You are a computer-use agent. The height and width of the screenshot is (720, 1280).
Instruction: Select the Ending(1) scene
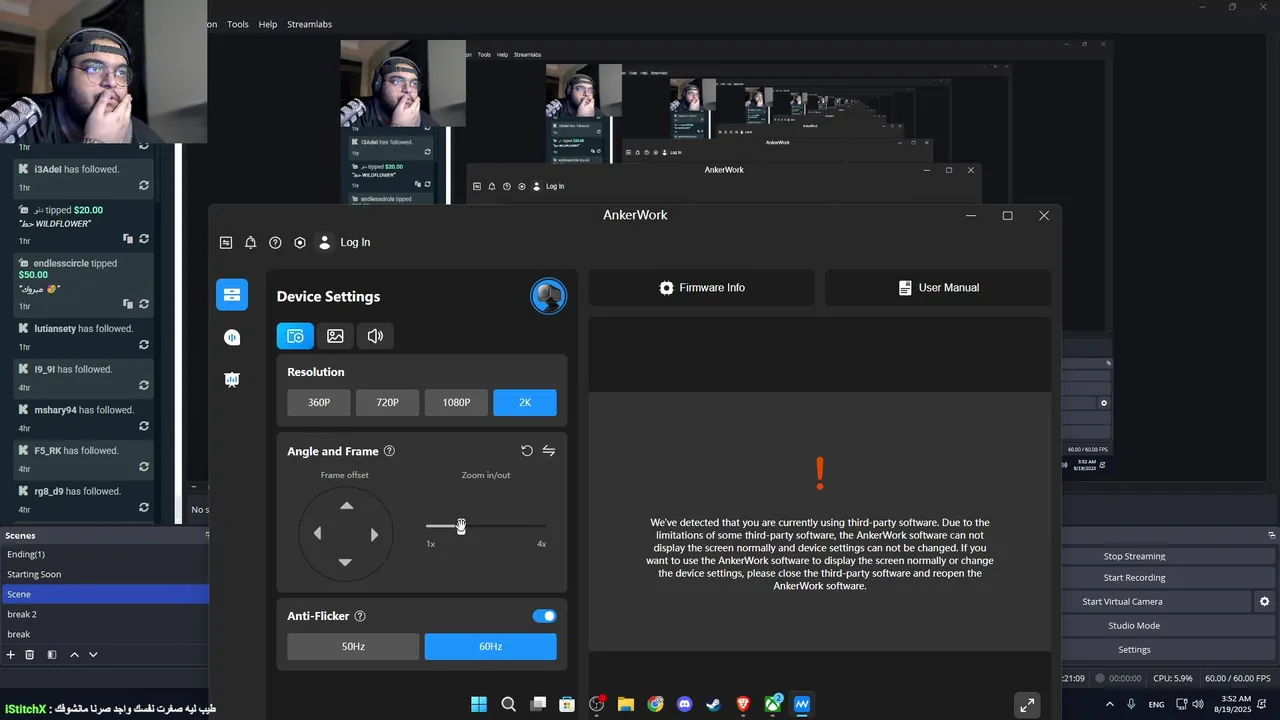[x=104, y=554]
